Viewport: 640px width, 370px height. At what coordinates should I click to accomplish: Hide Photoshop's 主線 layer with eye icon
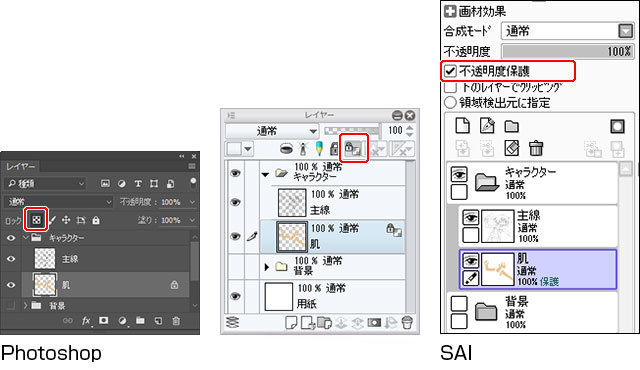click(11, 259)
